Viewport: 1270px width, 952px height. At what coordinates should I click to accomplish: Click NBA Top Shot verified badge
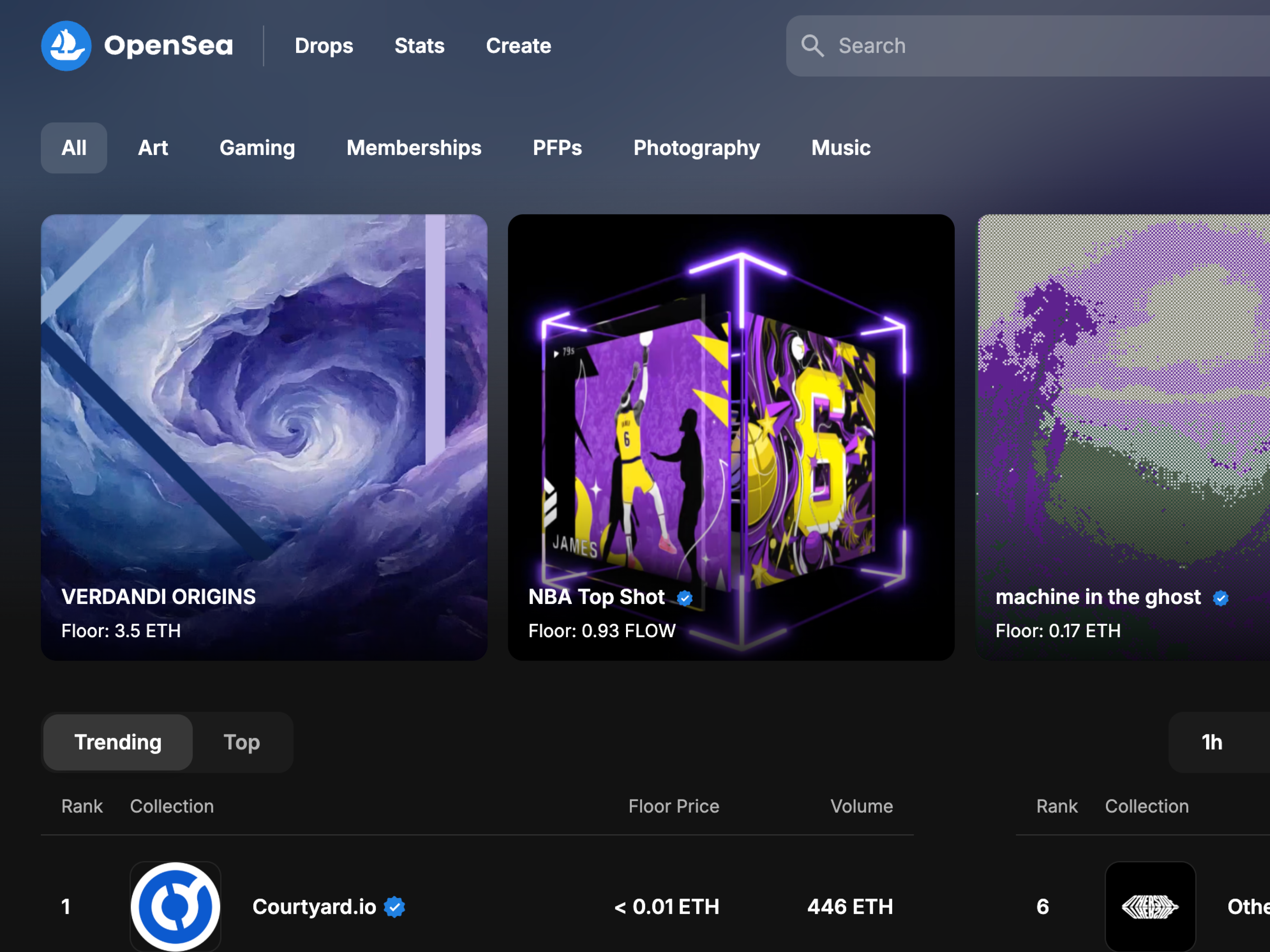pos(684,598)
